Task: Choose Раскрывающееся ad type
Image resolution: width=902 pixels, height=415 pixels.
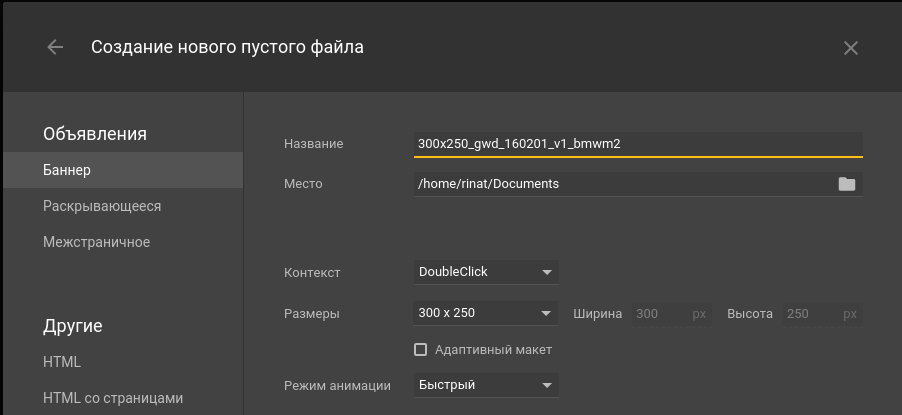Action: point(101,206)
